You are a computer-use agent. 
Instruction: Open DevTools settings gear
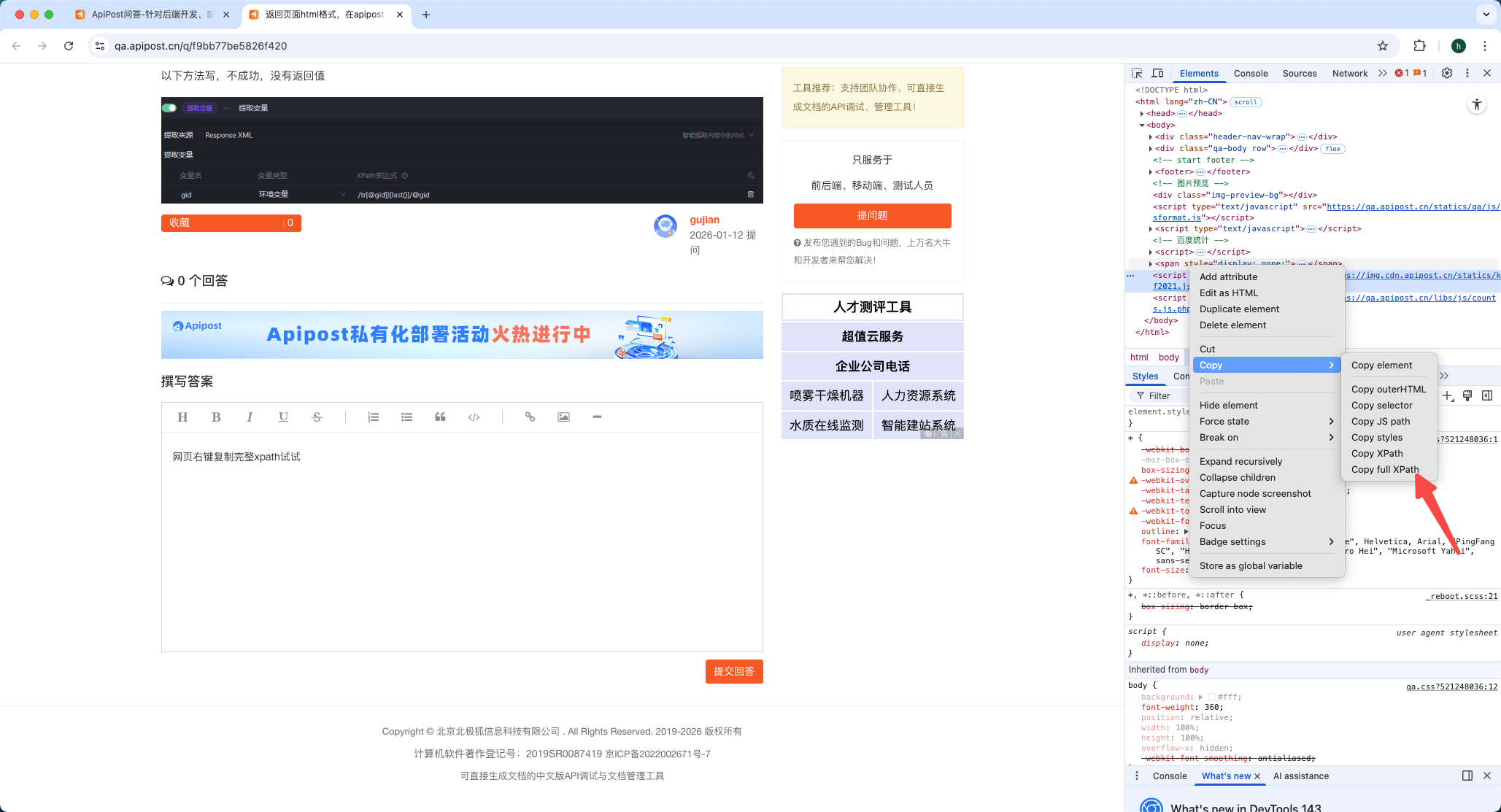1447,73
